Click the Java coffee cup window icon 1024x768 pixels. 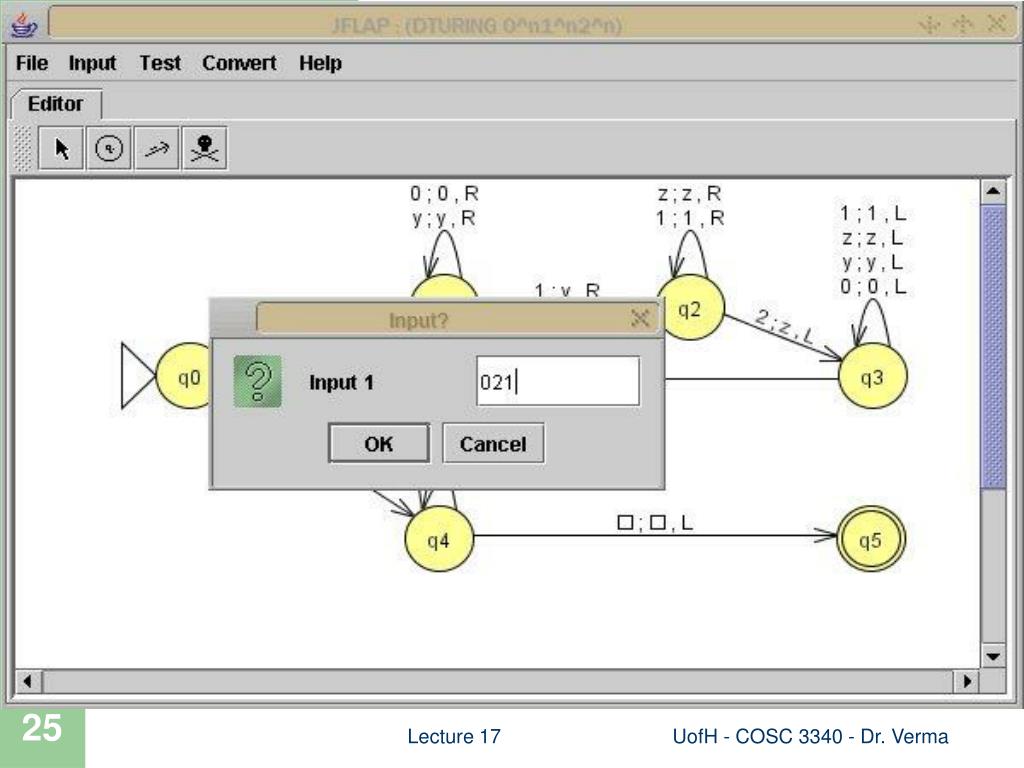point(24,25)
